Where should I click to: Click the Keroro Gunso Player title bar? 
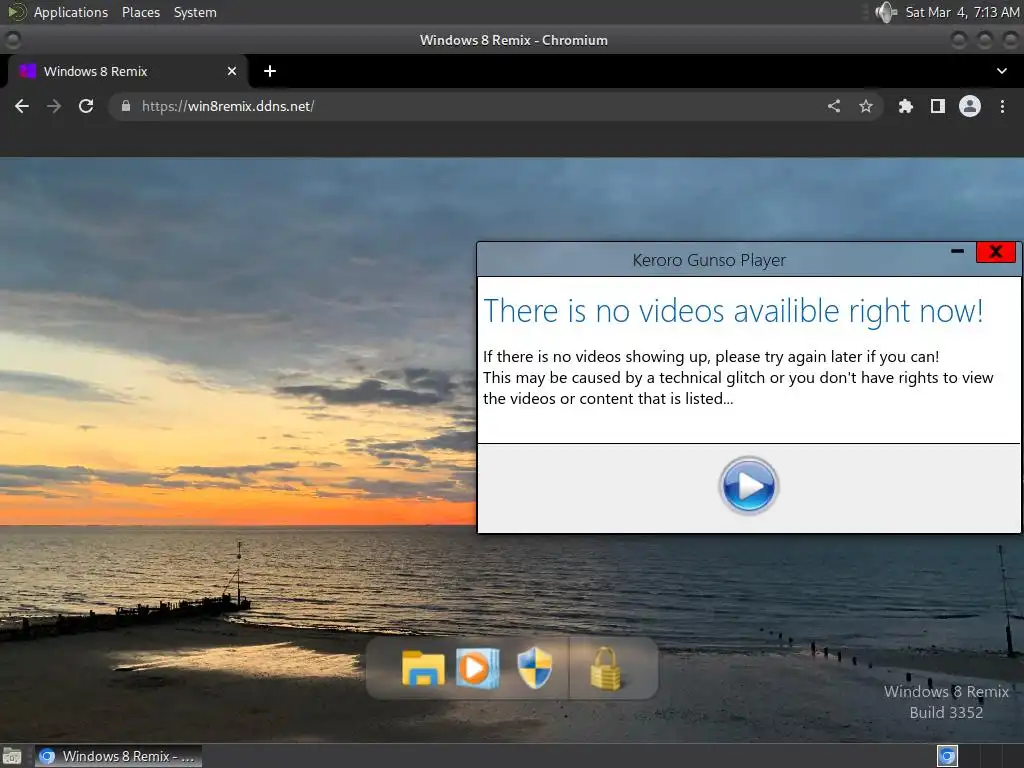(709, 260)
